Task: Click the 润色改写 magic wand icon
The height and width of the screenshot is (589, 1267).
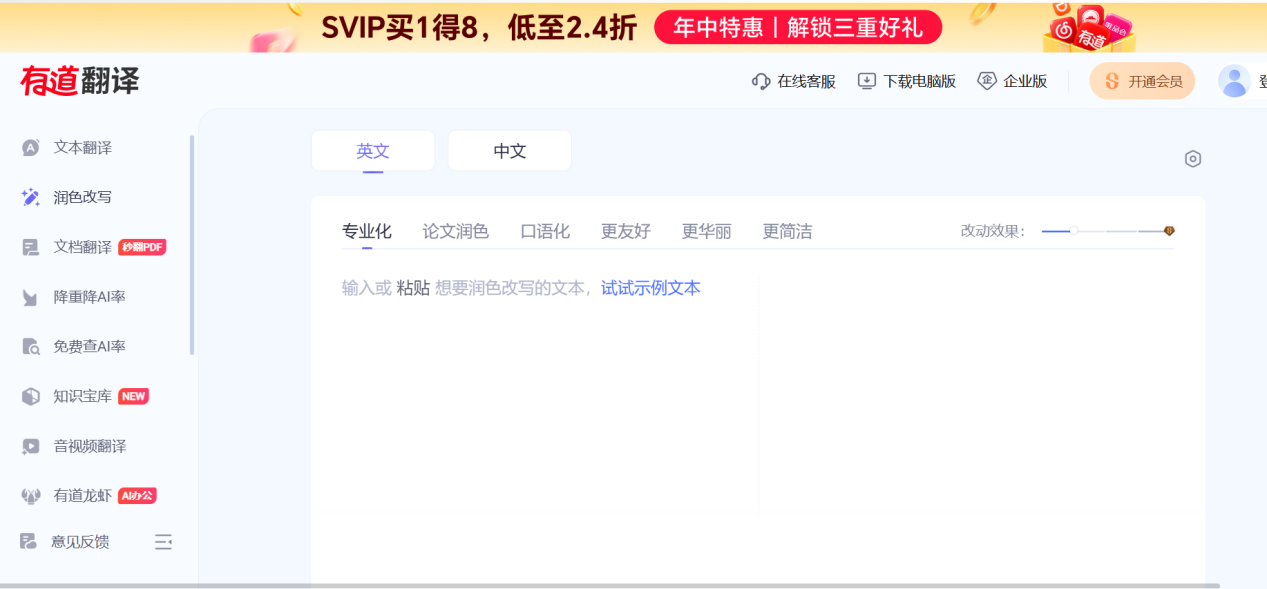Action: pyautogui.click(x=30, y=197)
